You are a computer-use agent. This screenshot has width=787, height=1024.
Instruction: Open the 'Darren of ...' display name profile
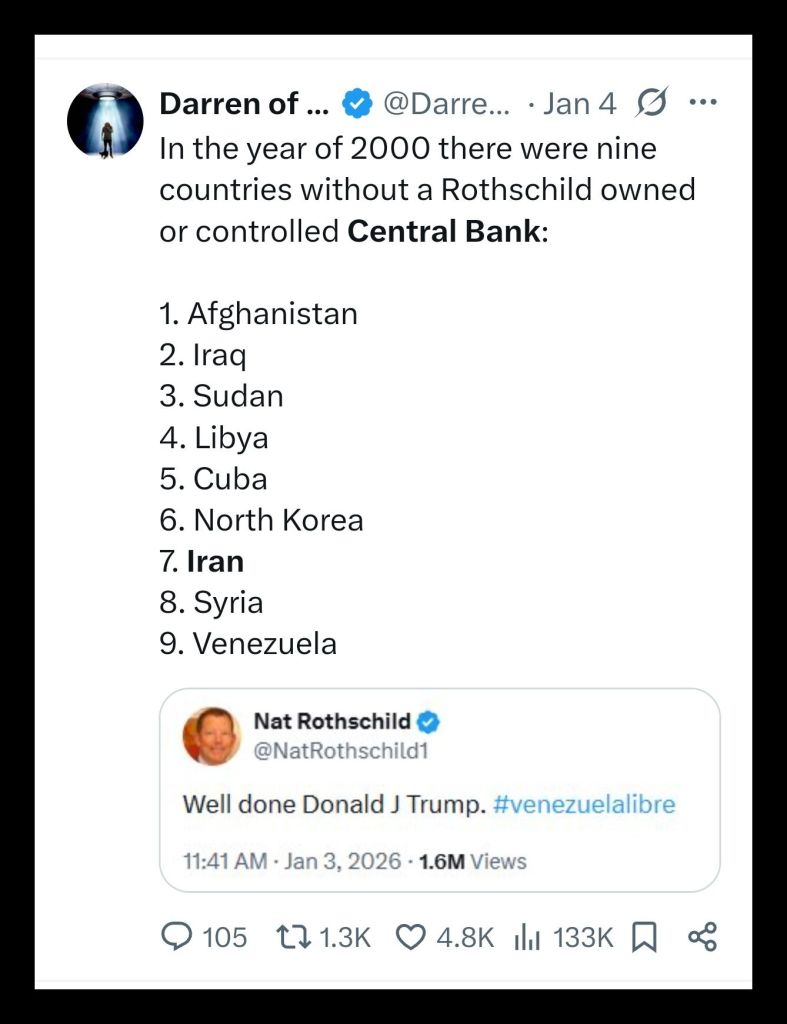click(244, 103)
